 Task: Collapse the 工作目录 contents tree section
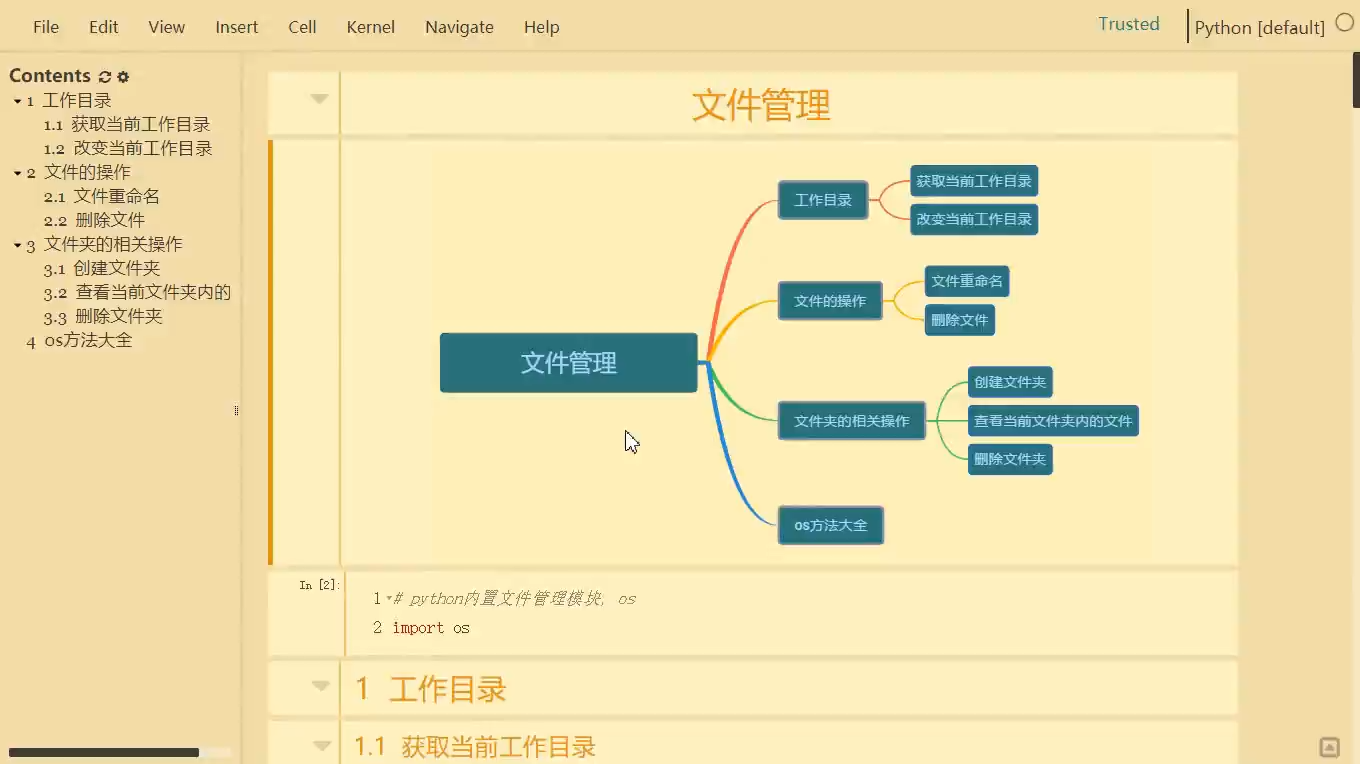coord(17,101)
